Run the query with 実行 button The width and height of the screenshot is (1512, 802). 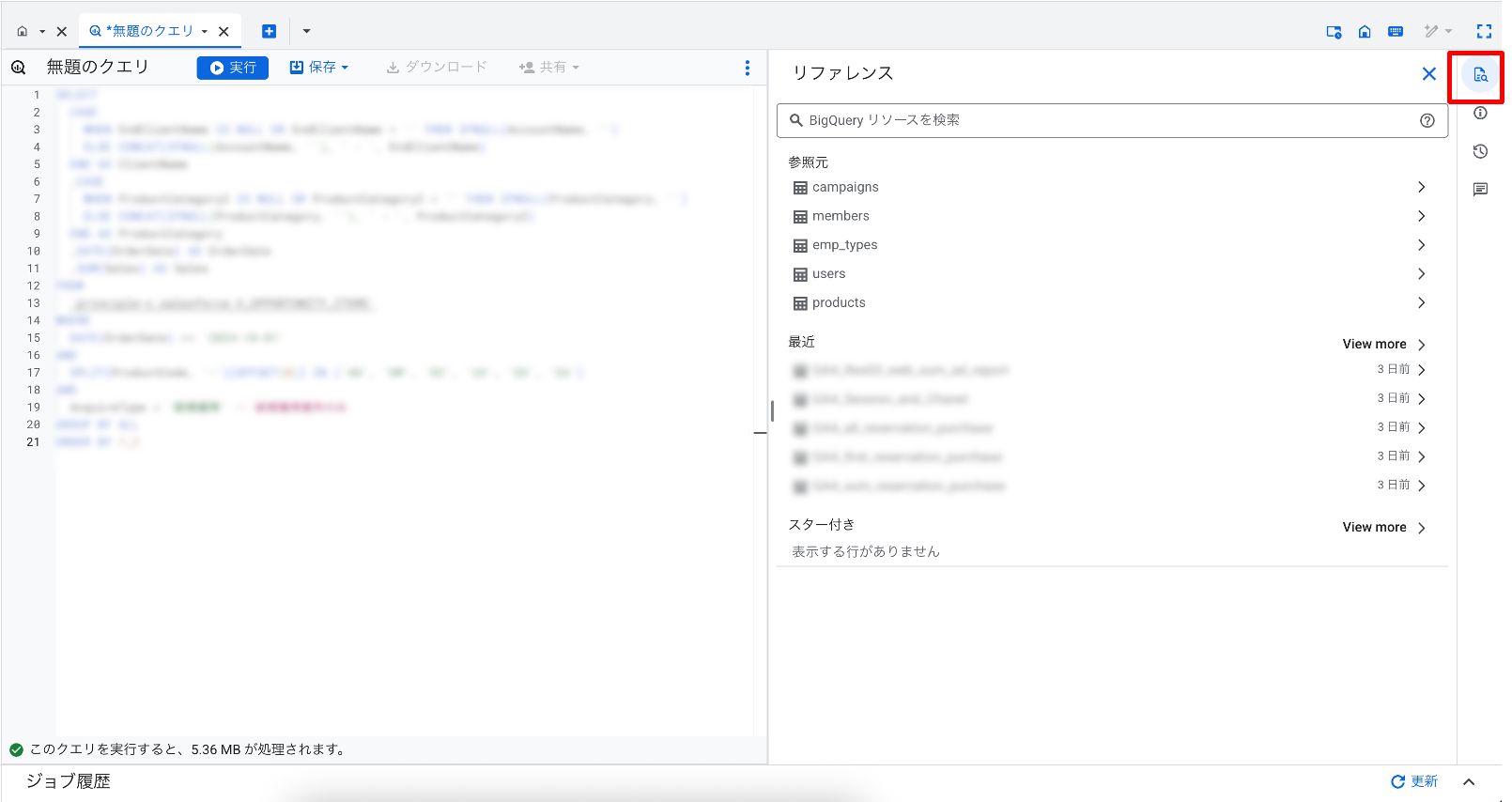coord(232,68)
